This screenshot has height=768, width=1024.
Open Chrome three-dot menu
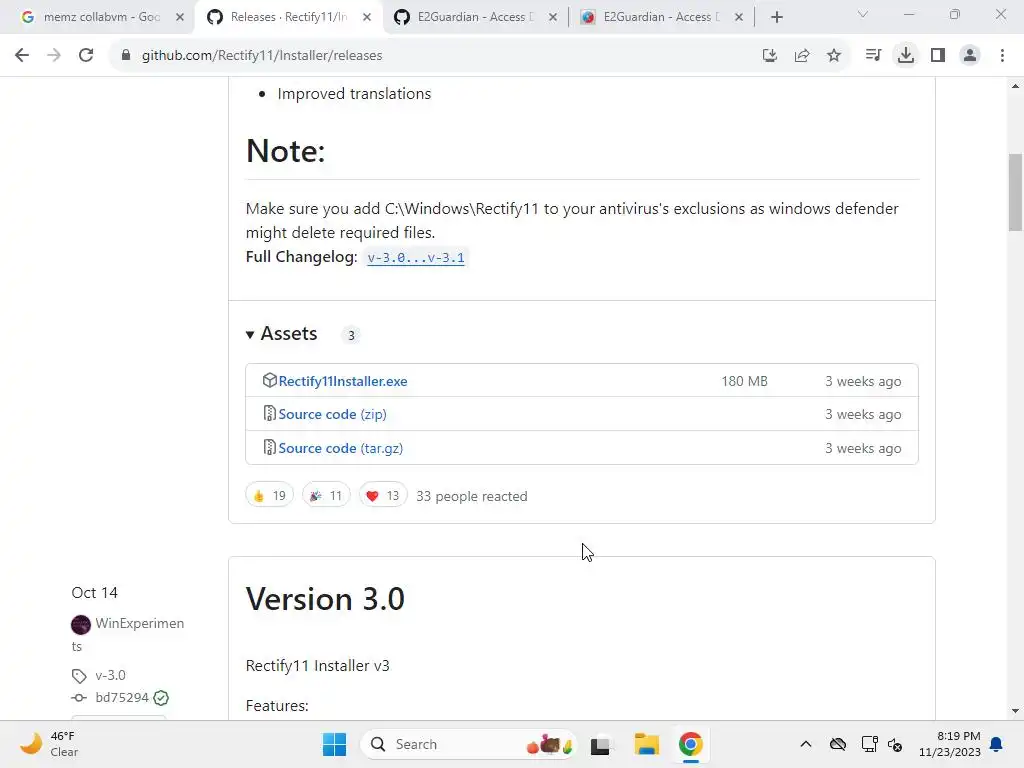pos(1002,56)
